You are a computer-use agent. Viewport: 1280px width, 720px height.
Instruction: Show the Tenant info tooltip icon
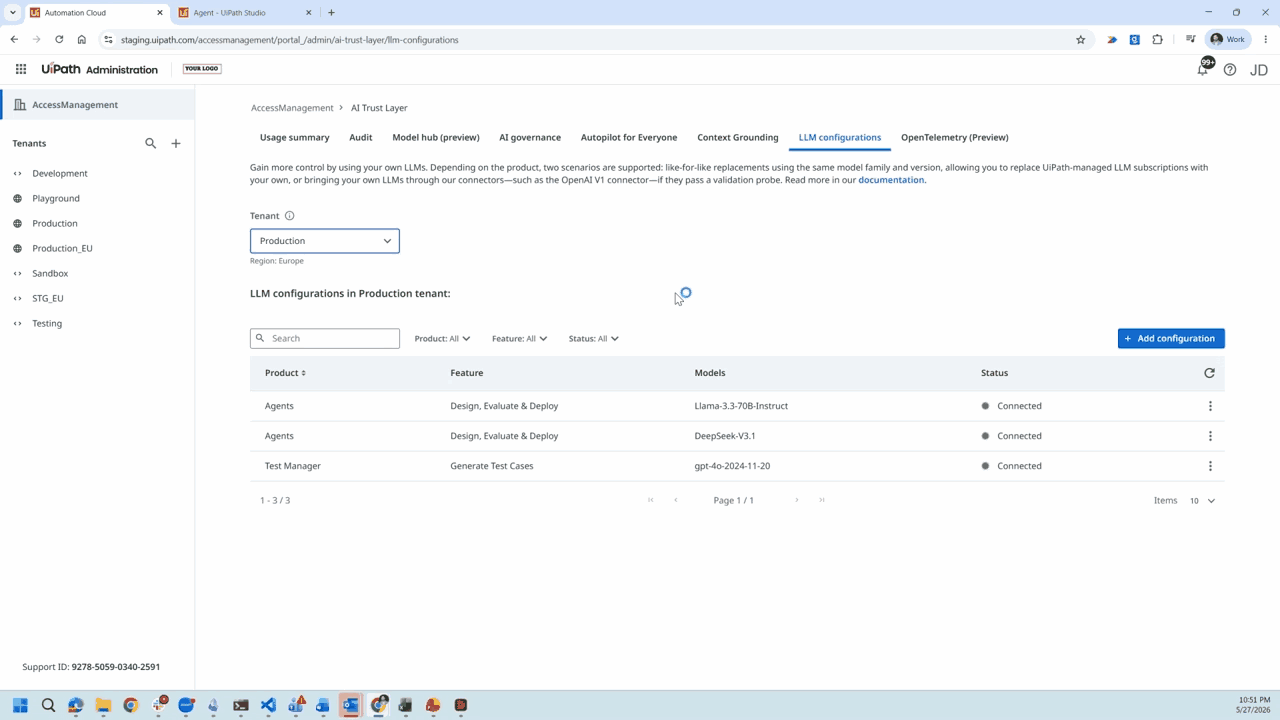pos(290,216)
